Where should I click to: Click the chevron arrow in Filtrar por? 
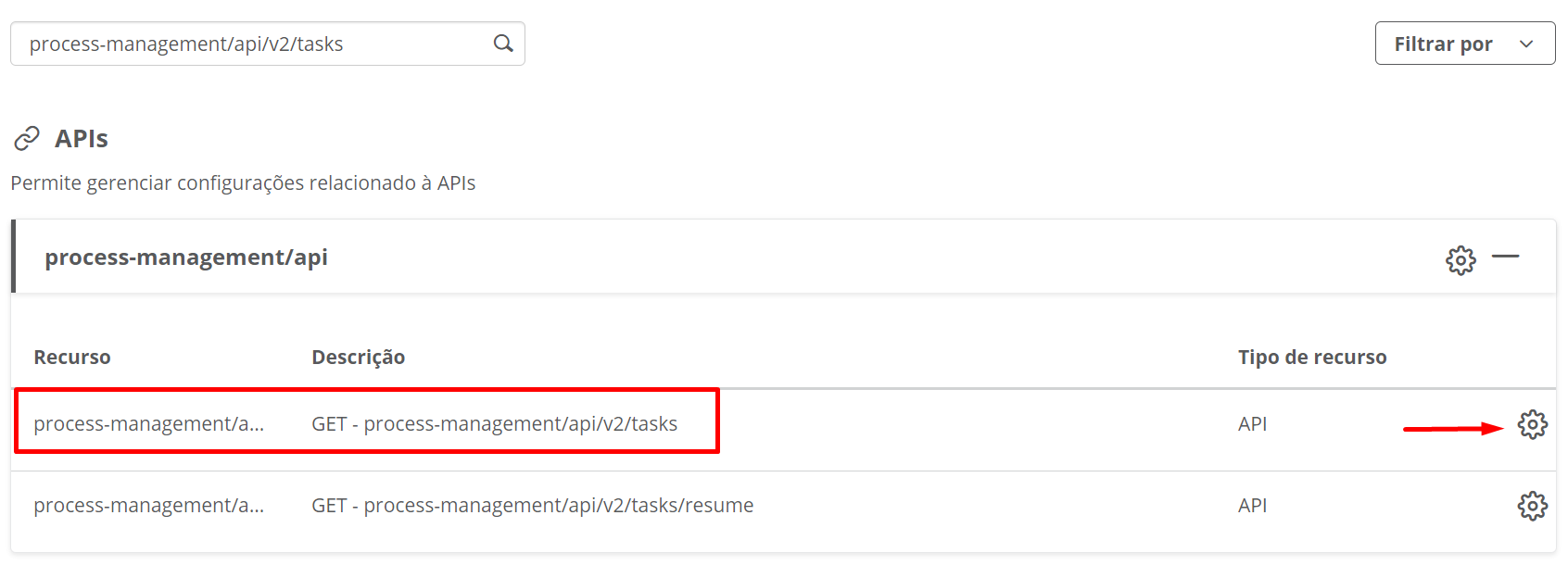1526,44
